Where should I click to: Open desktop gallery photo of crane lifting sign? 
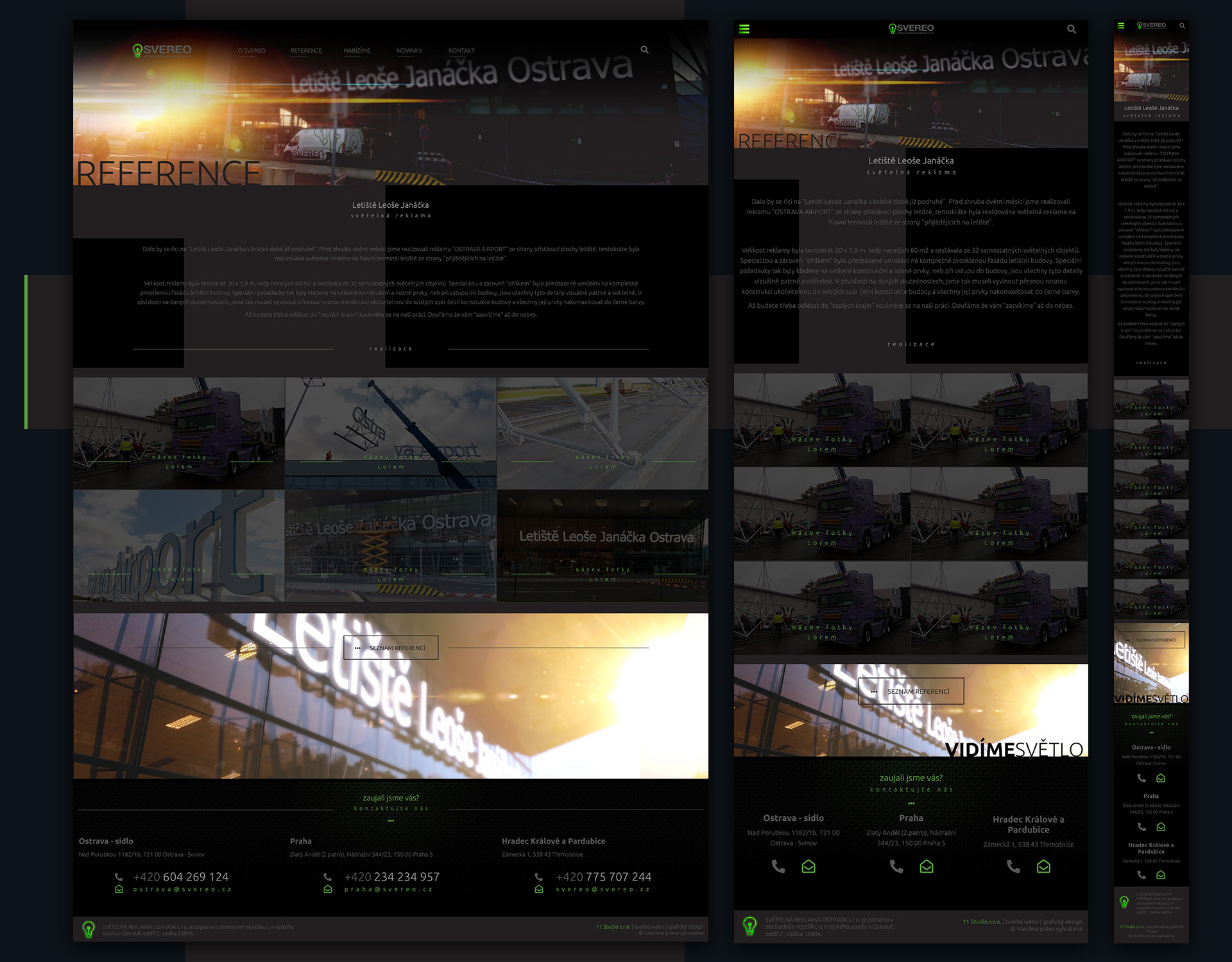391,433
